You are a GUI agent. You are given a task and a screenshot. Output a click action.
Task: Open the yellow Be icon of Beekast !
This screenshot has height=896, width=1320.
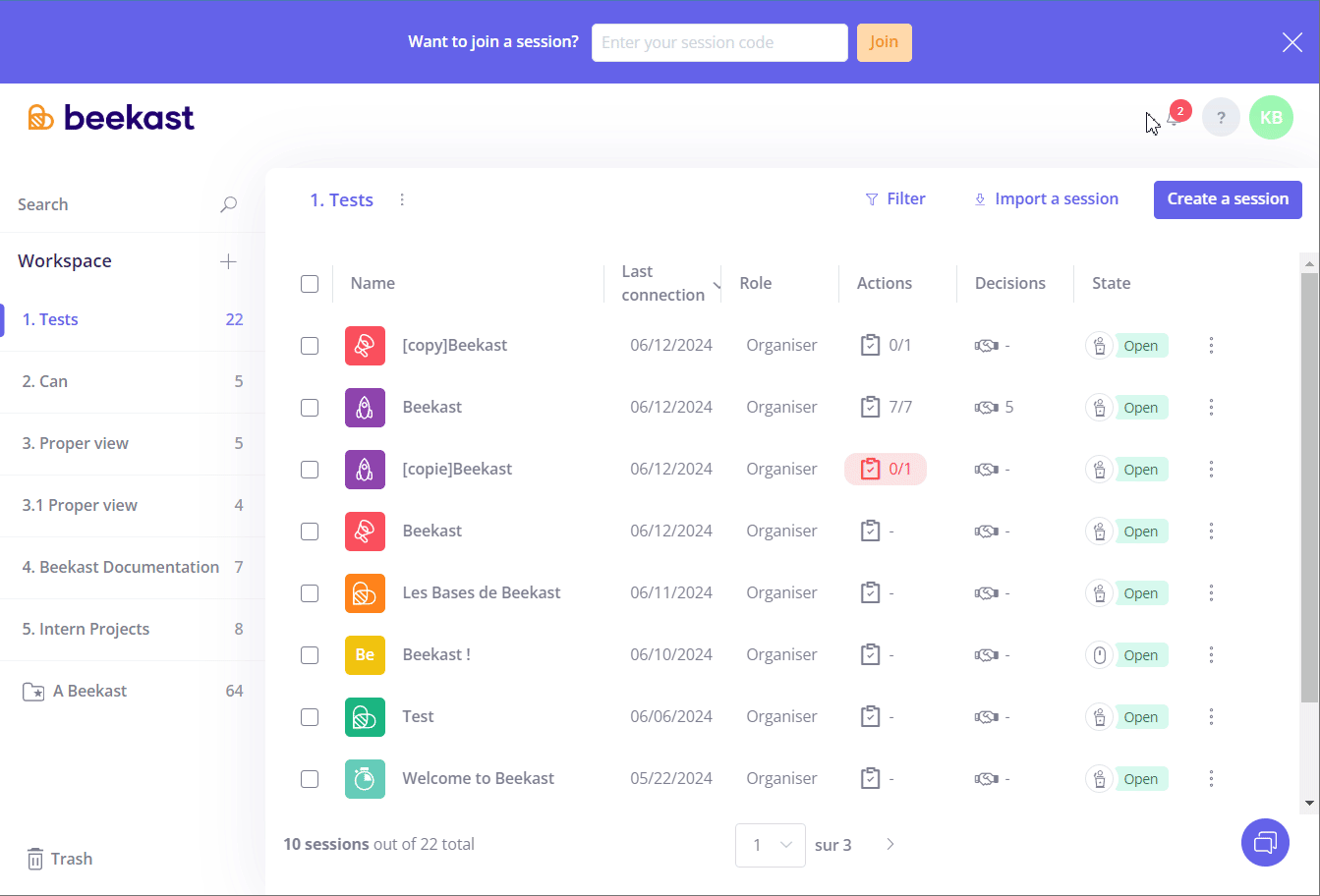tap(365, 655)
